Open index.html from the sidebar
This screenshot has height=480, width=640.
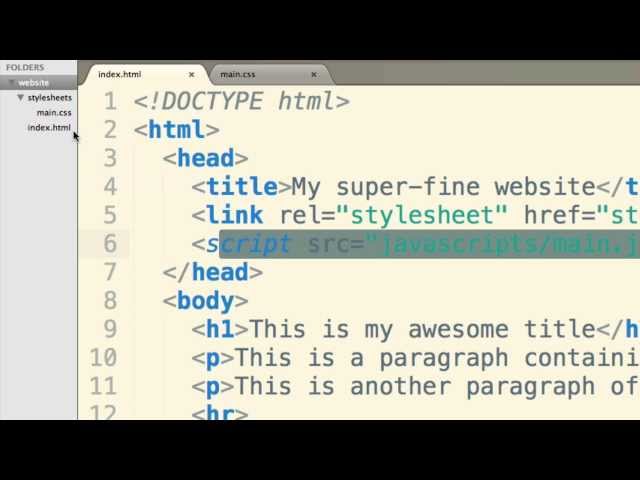pyautogui.click(x=49, y=127)
